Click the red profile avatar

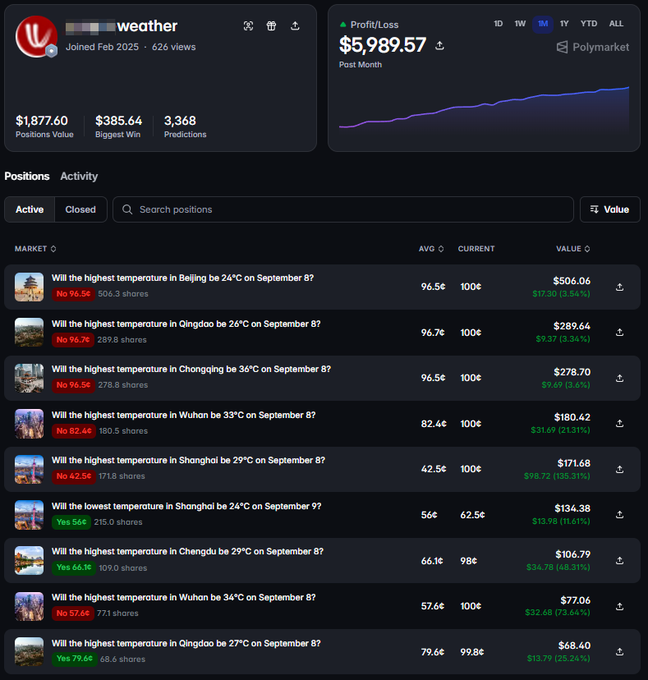tap(36, 37)
